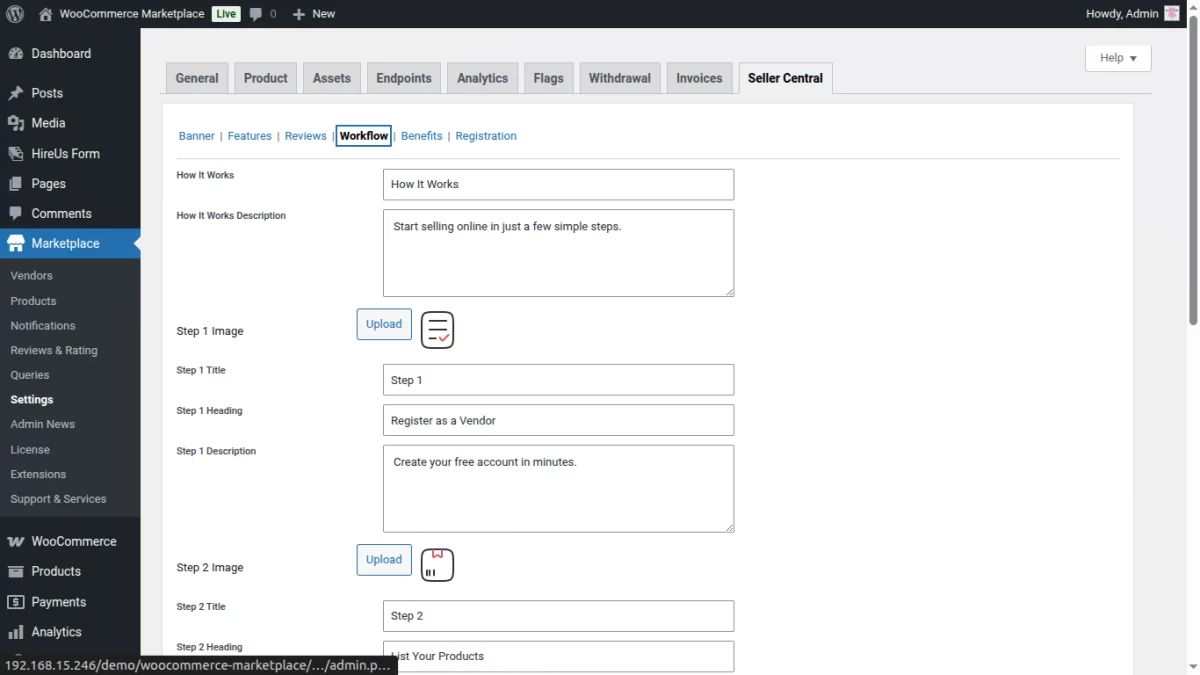Select the Invoices tab
This screenshot has height=675, width=1200.
click(x=699, y=77)
